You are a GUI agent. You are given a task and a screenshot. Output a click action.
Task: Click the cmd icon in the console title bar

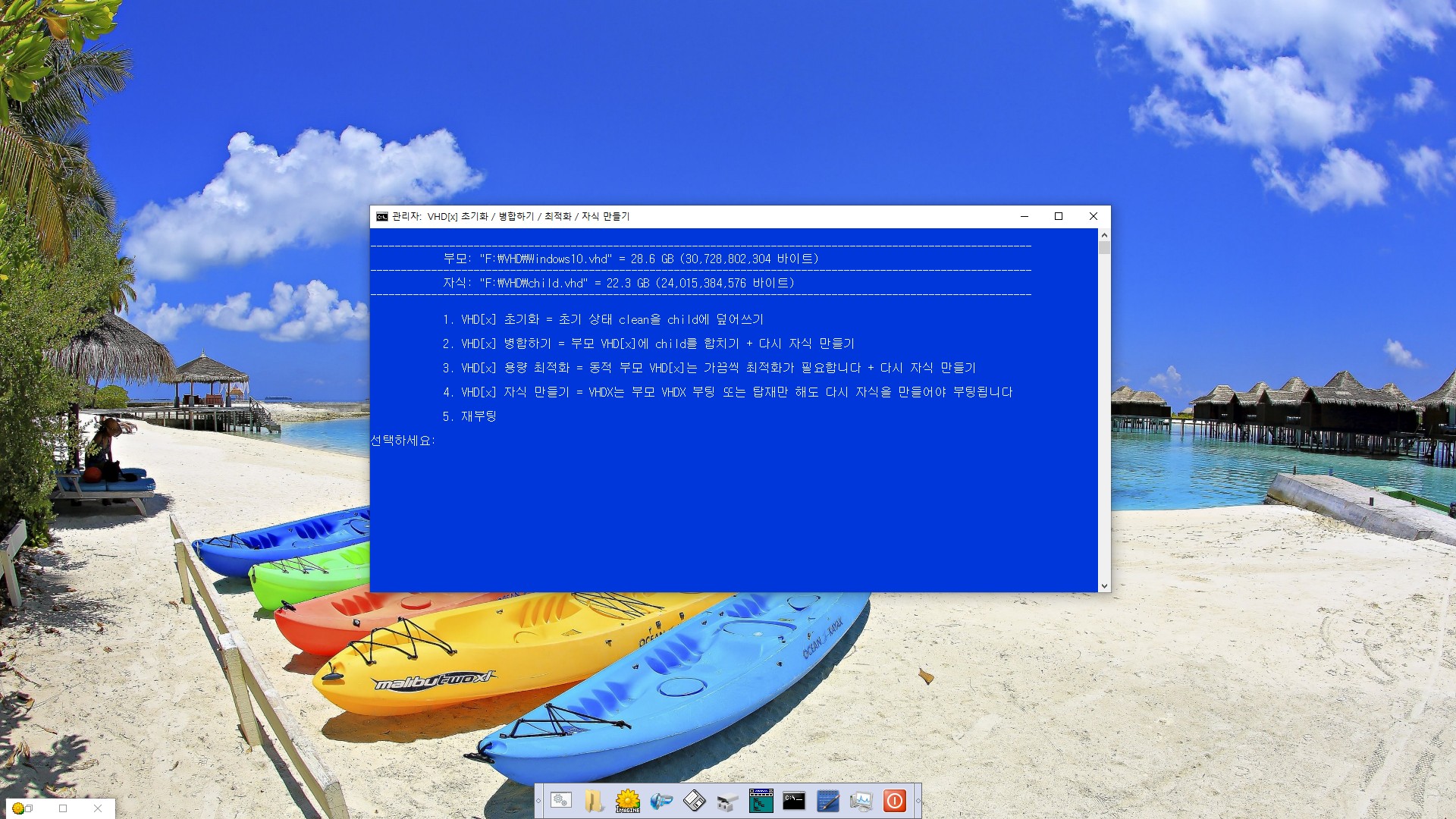click(382, 217)
